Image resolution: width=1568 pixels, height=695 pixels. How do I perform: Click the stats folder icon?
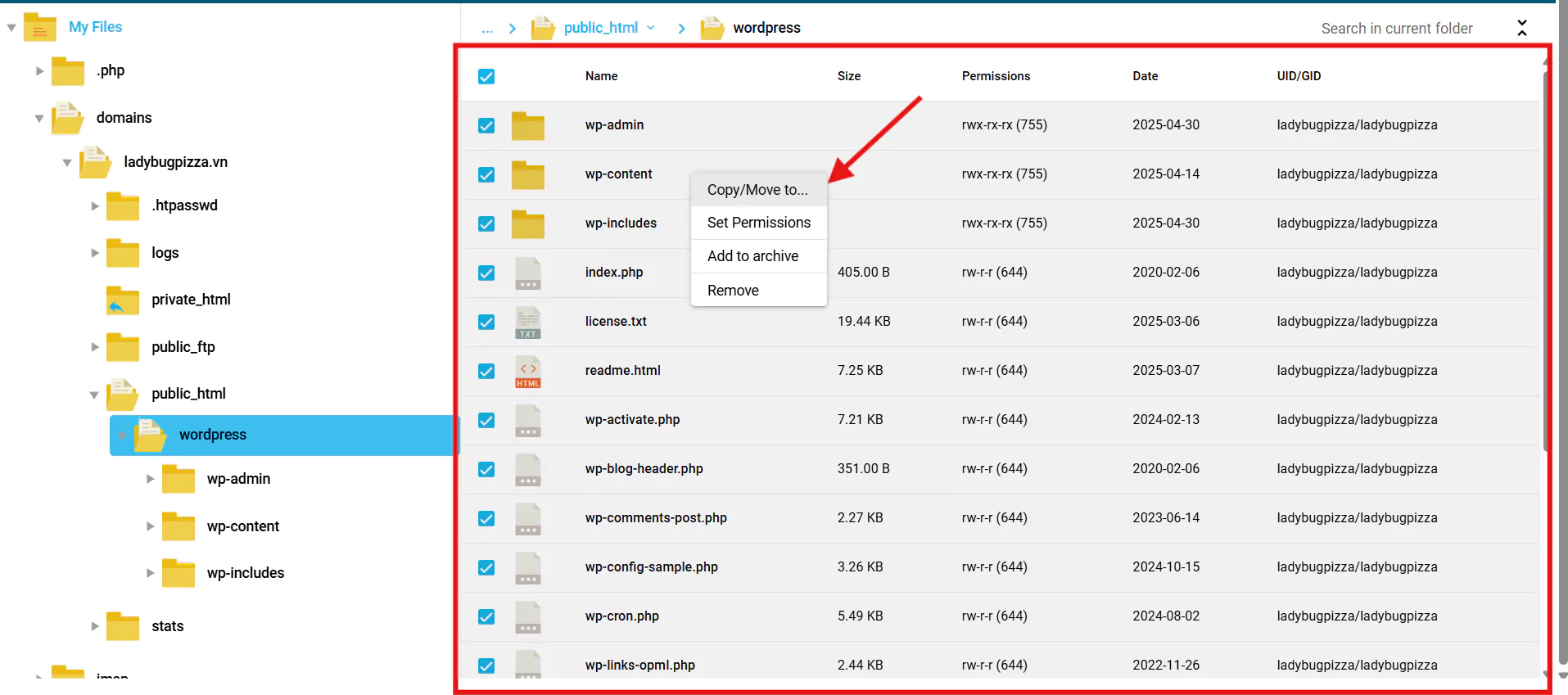[123, 626]
